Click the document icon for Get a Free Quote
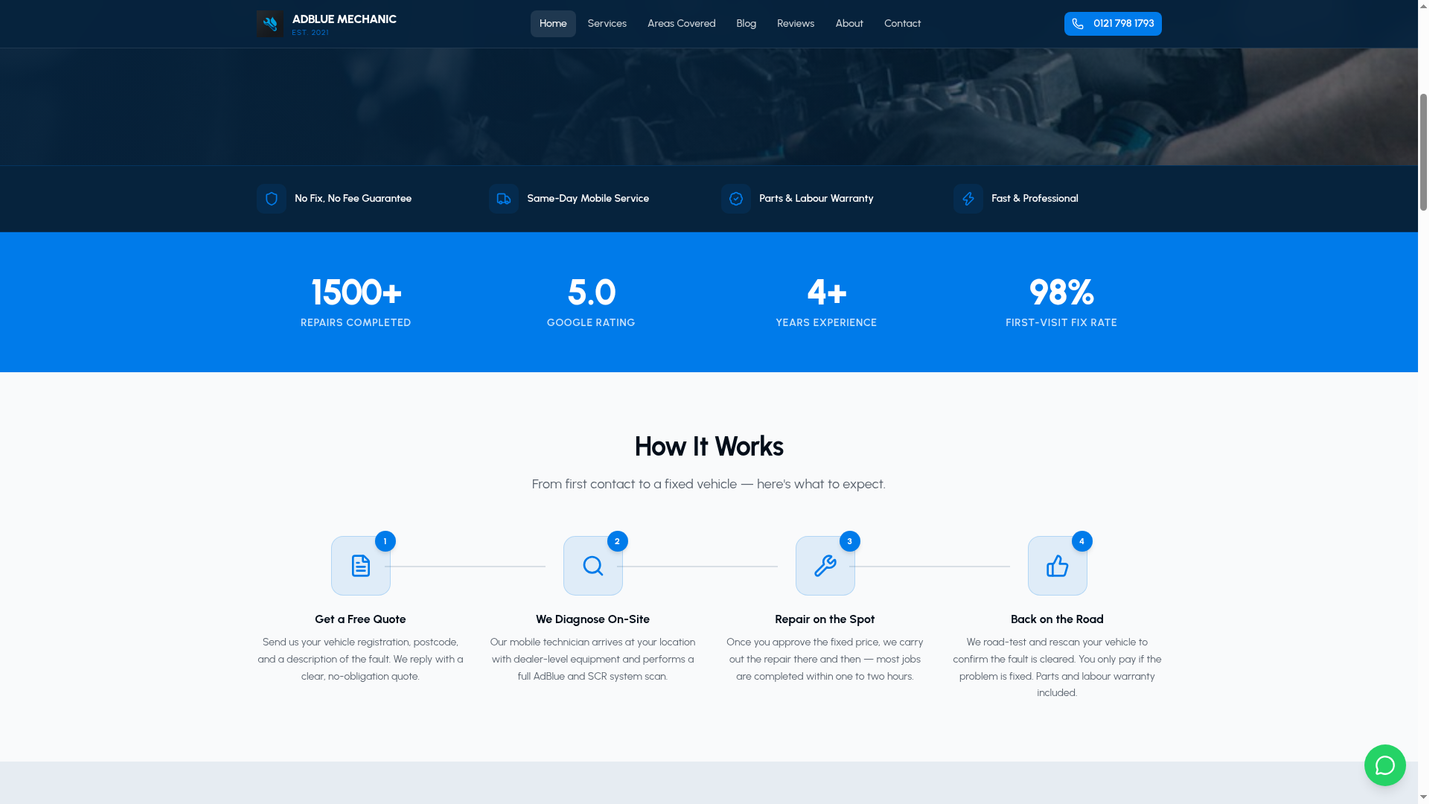The height and width of the screenshot is (804, 1429). [361, 566]
